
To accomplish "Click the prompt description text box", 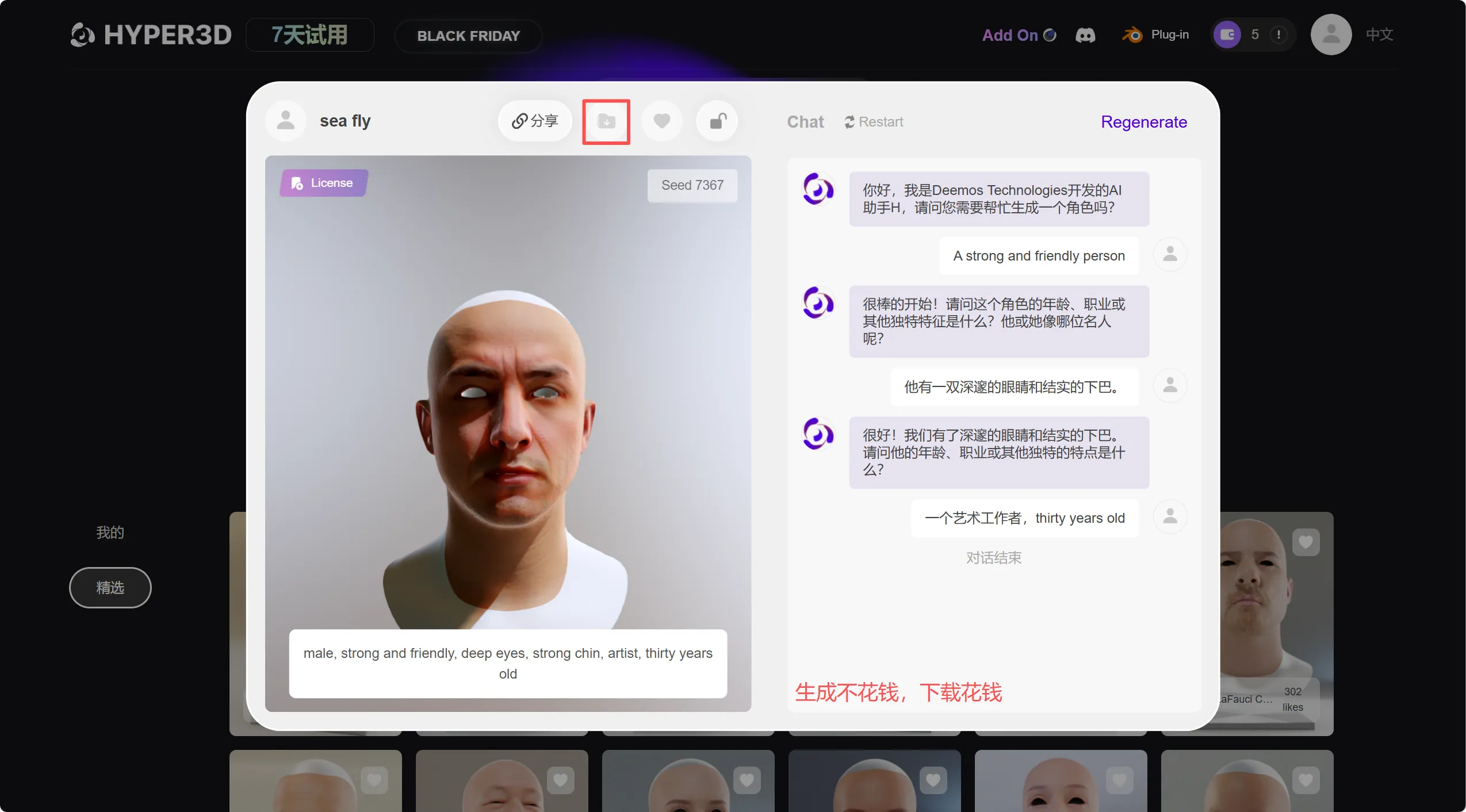I will [x=508, y=664].
